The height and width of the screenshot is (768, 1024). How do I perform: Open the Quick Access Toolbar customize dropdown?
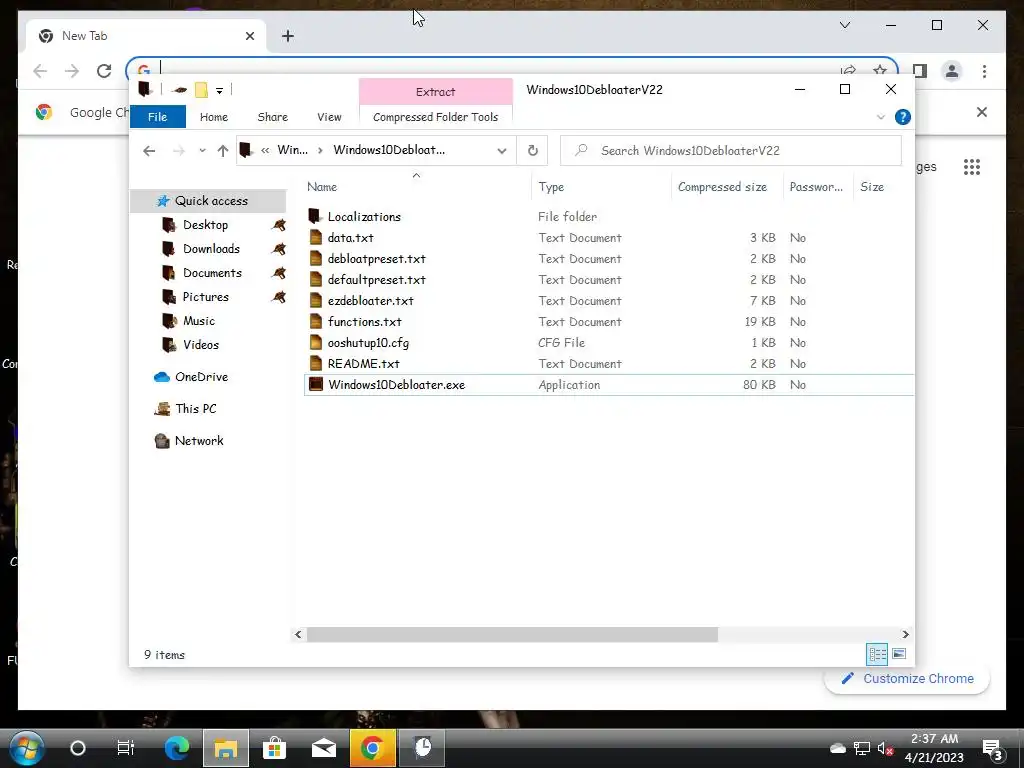[219, 90]
